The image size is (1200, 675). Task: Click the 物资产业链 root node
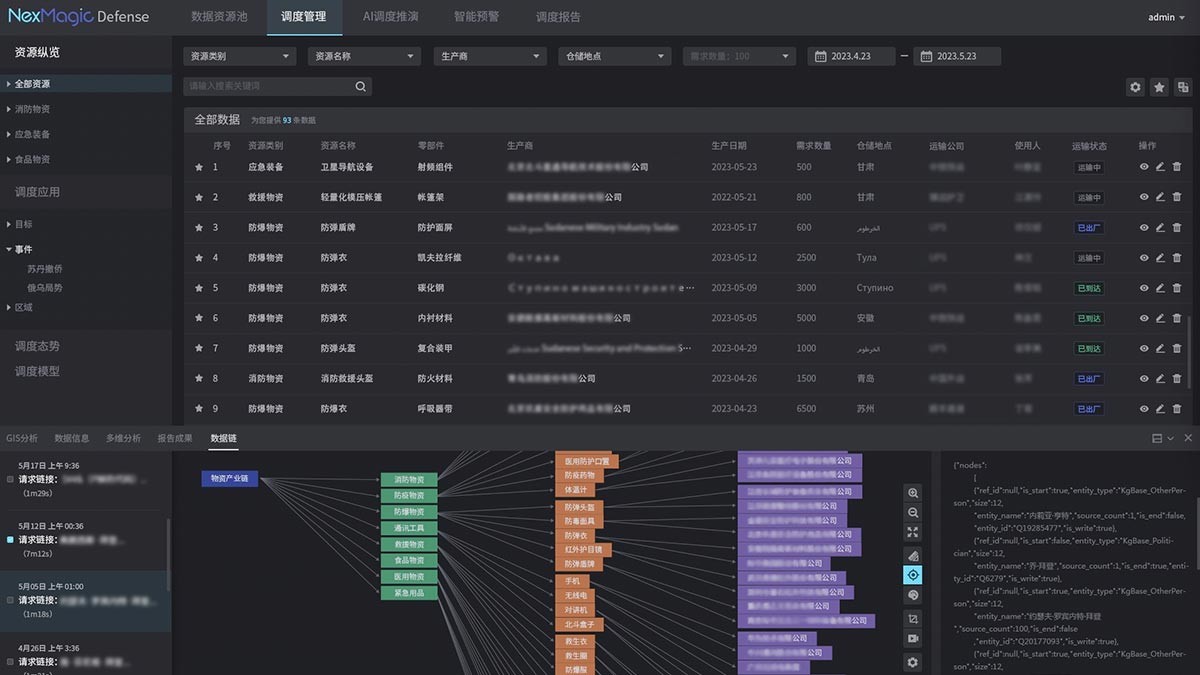click(x=230, y=479)
